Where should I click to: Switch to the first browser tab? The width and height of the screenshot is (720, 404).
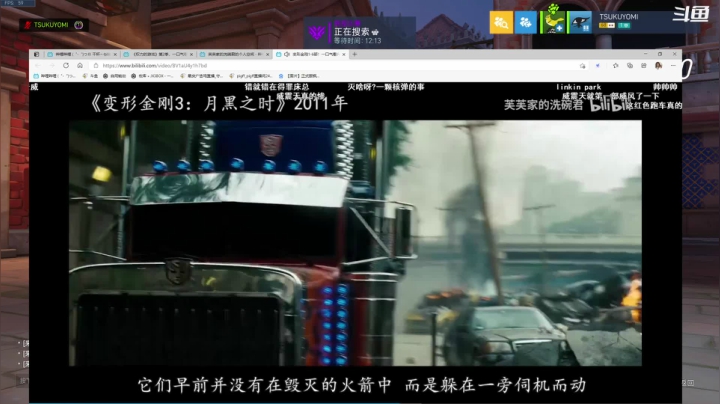[x=81, y=54]
